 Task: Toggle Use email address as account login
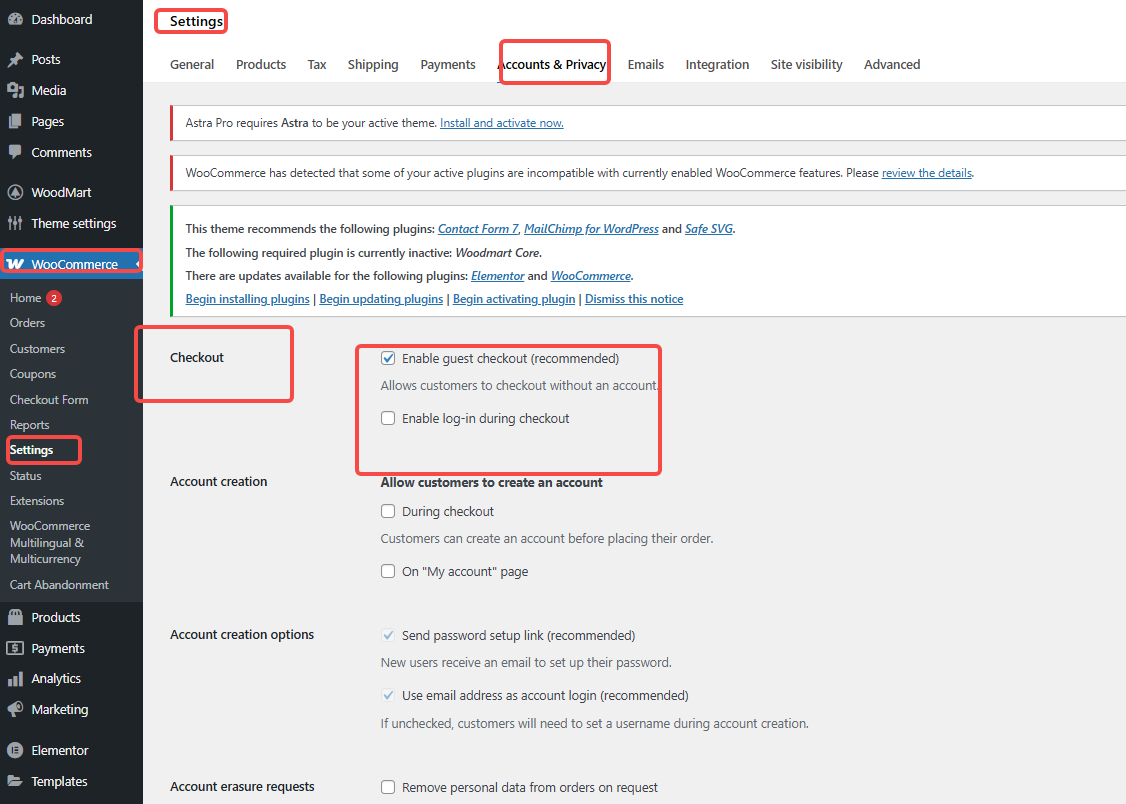coord(388,696)
